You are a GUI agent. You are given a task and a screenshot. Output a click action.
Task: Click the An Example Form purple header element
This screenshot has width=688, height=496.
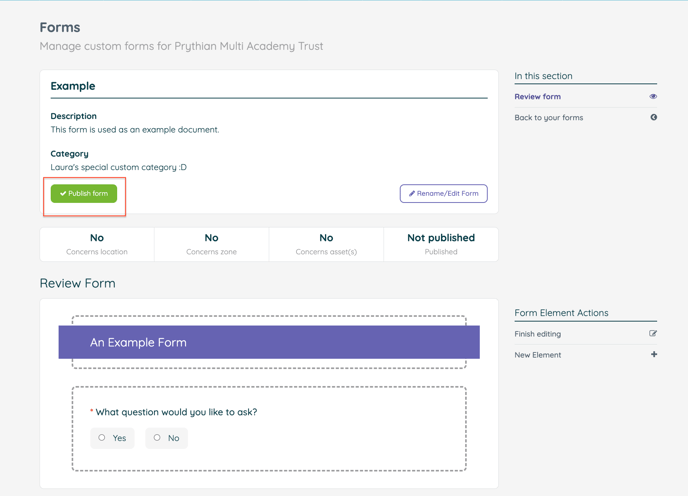pos(269,342)
